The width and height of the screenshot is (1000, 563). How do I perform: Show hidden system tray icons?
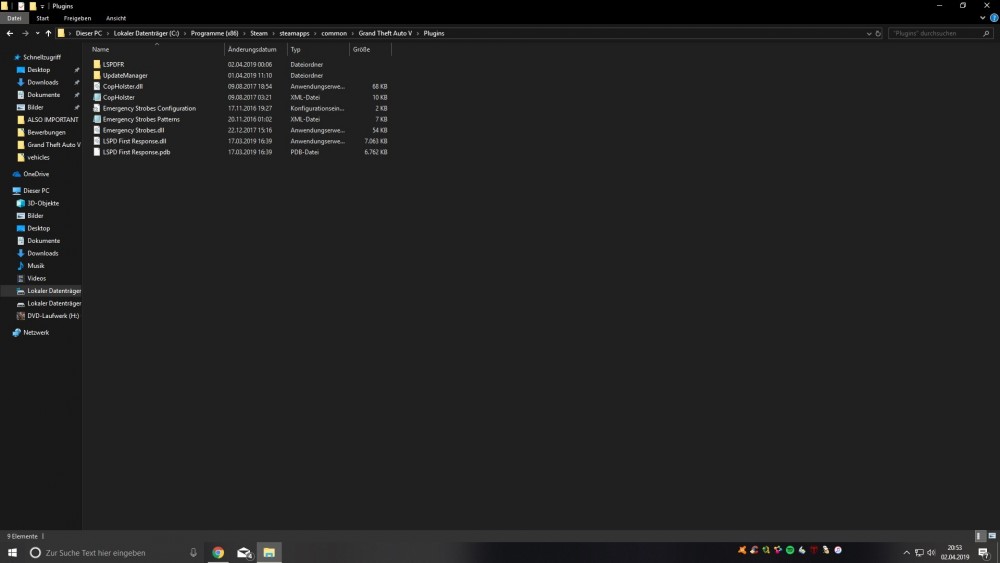(906, 553)
